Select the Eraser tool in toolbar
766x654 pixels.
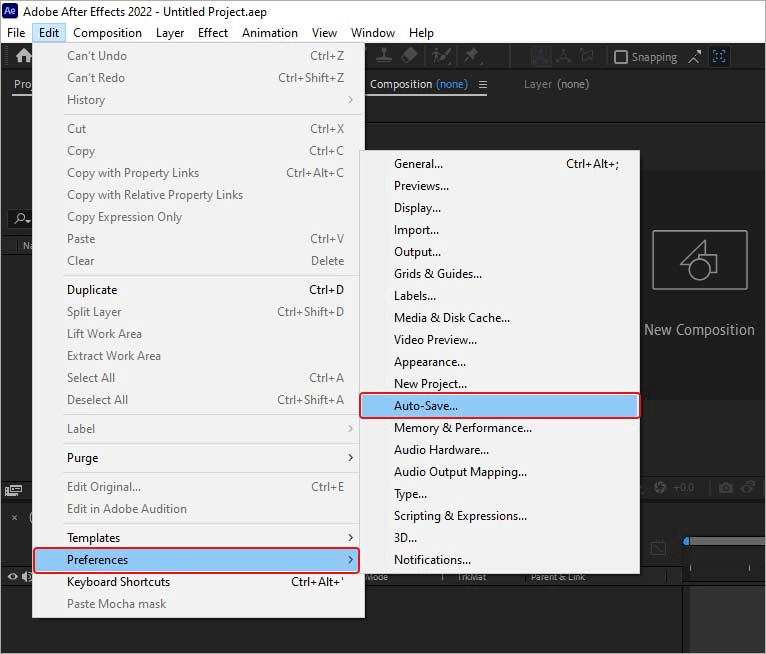tap(410, 56)
